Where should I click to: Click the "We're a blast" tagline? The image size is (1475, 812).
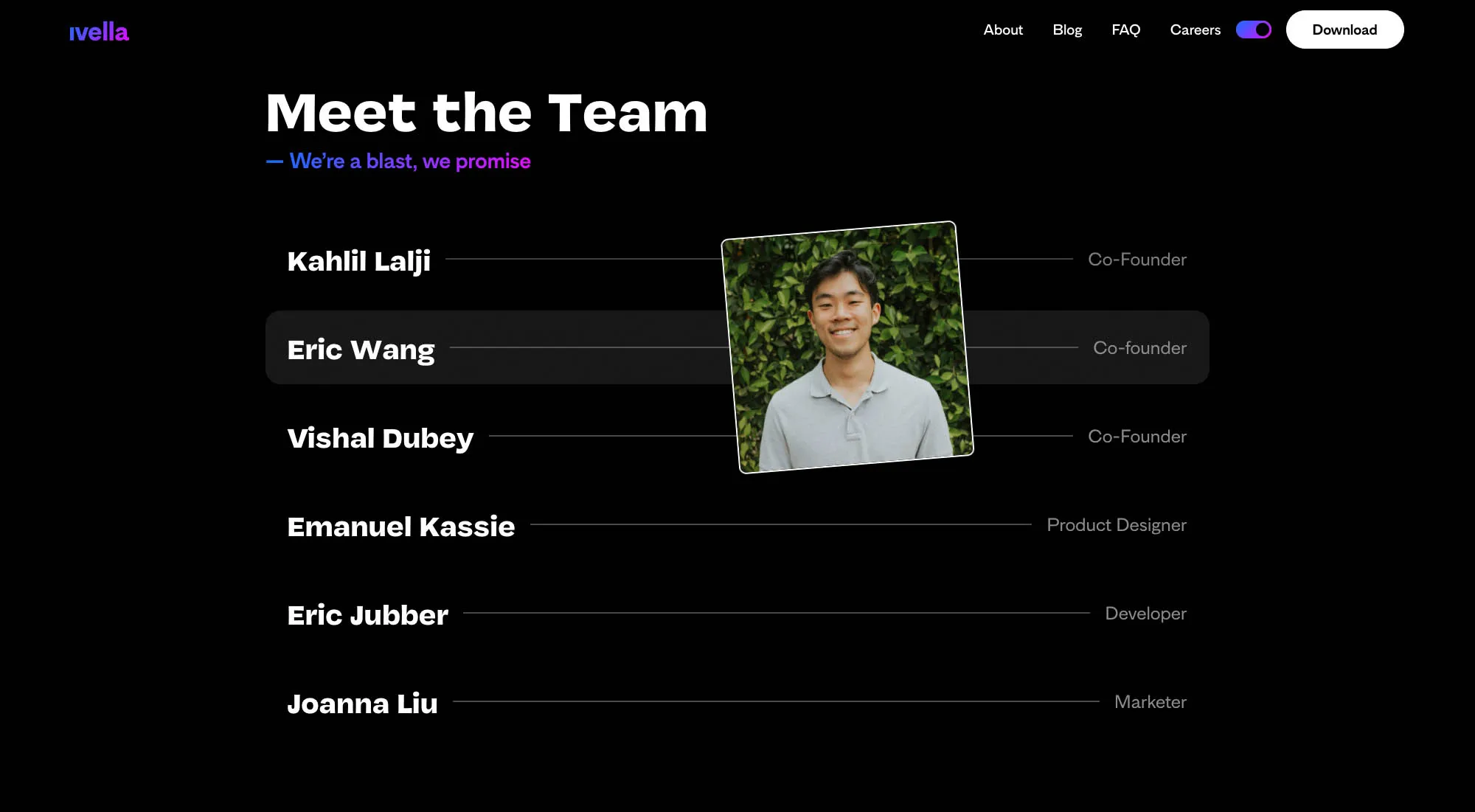coord(398,161)
